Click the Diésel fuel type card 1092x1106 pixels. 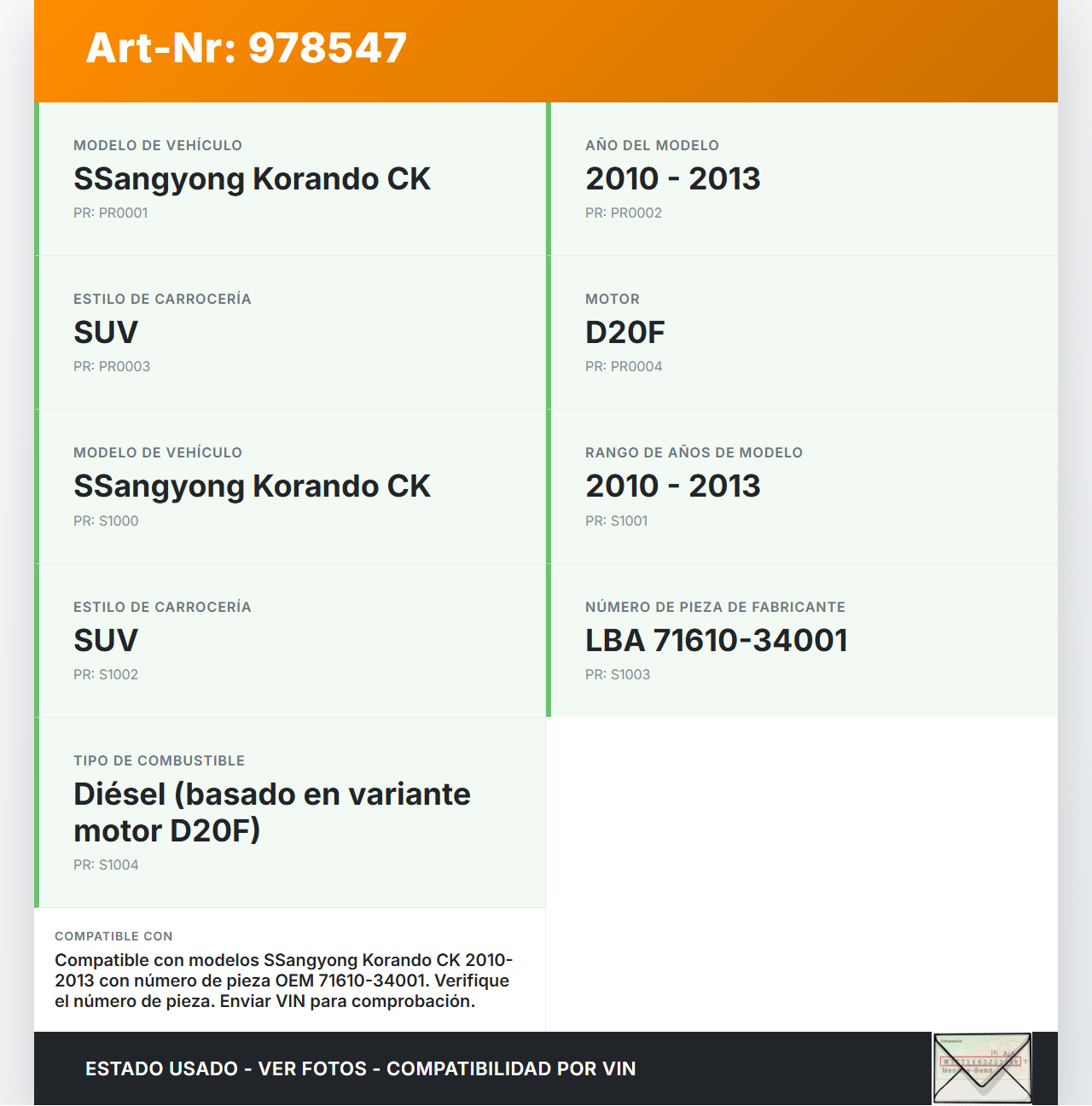coord(290,811)
